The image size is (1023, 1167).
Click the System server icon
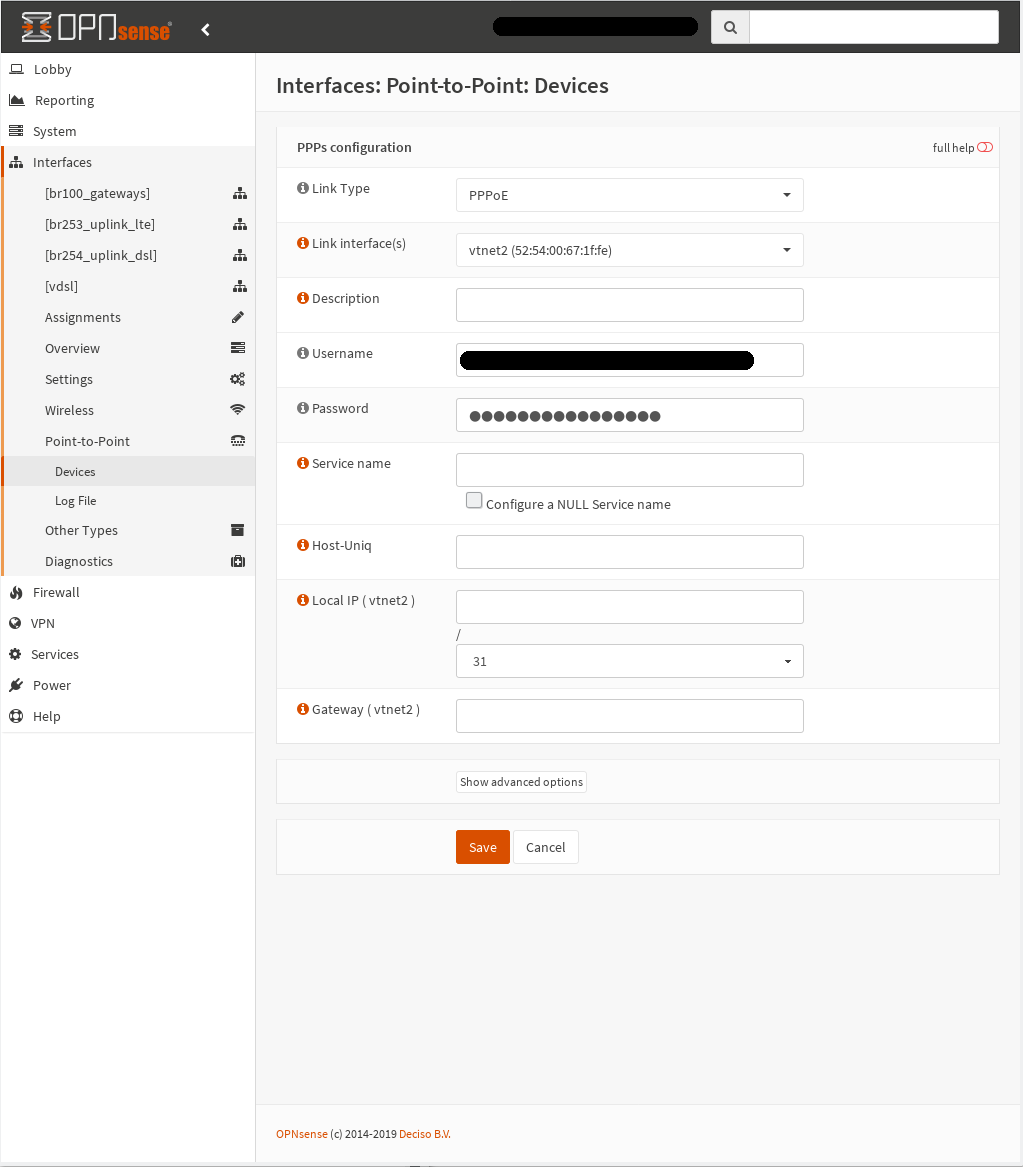pyautogui.click(x=16, y=131)
